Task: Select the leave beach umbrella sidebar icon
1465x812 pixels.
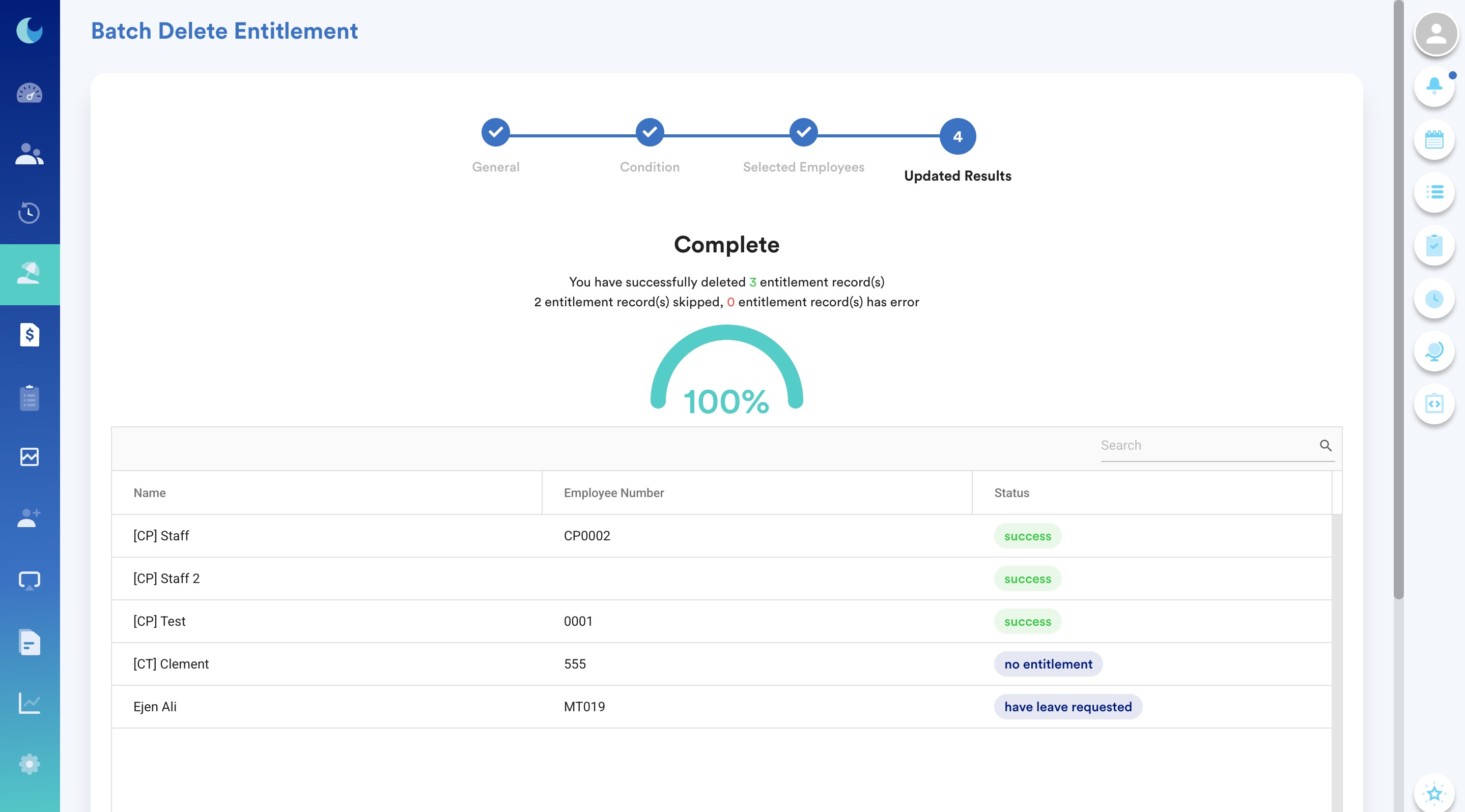Action: tap(29, 274)
